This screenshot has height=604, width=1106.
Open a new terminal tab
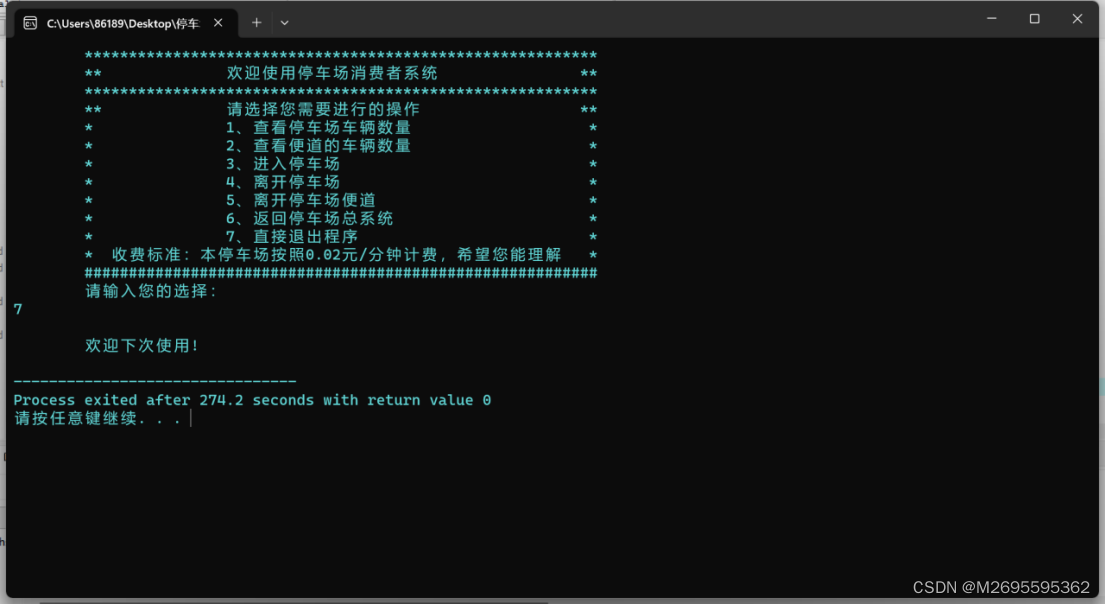click(x=257, y=23)
